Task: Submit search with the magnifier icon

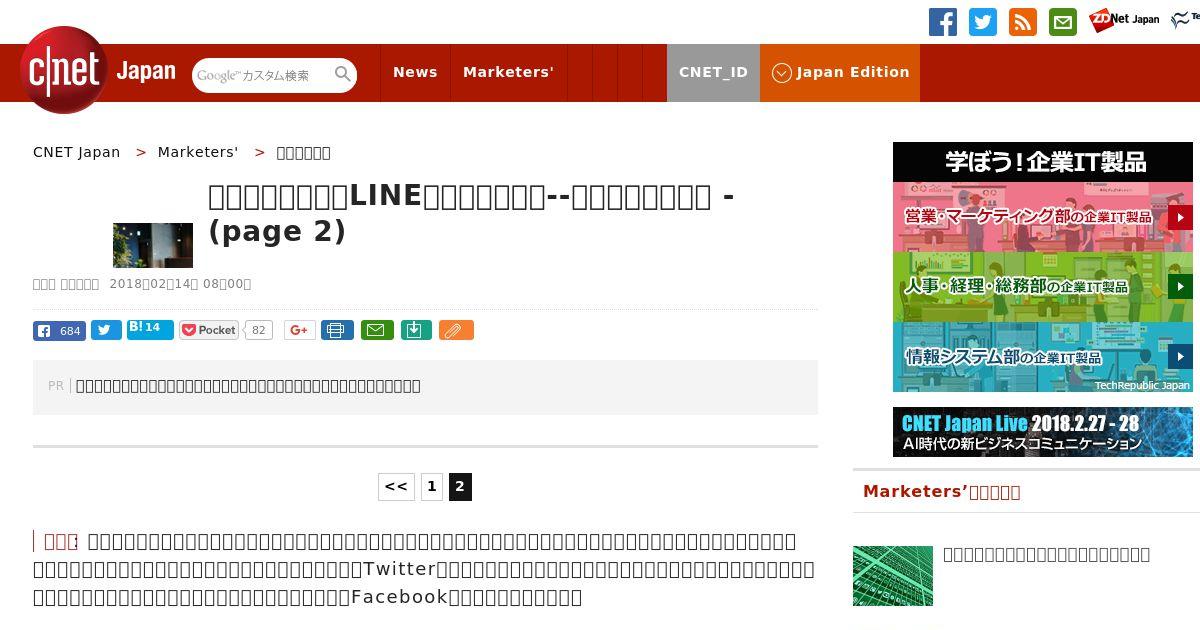Action: [x=343, y=74]
